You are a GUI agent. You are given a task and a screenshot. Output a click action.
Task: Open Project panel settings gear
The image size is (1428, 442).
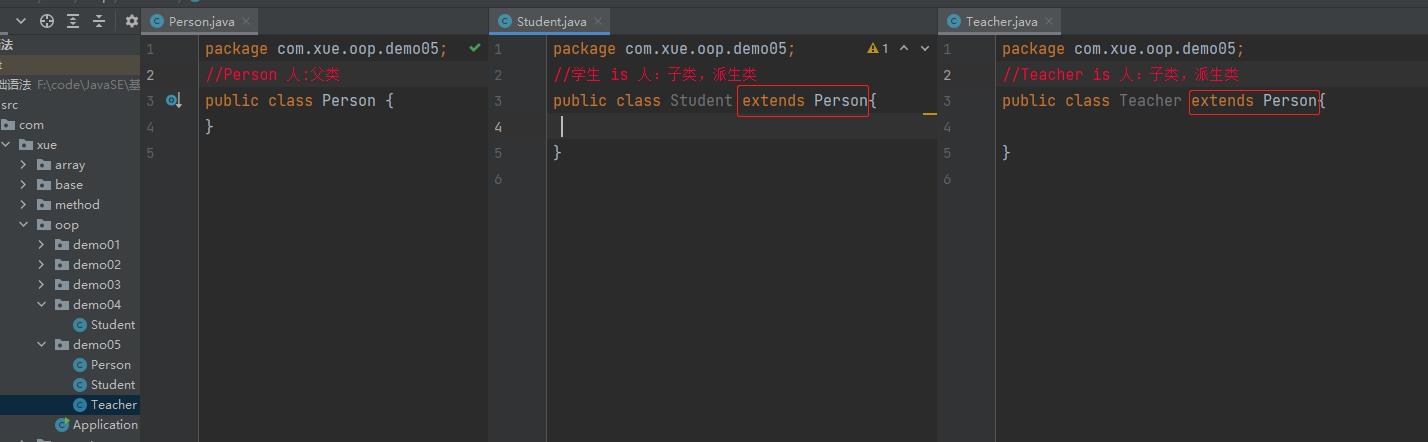point(131,21)
